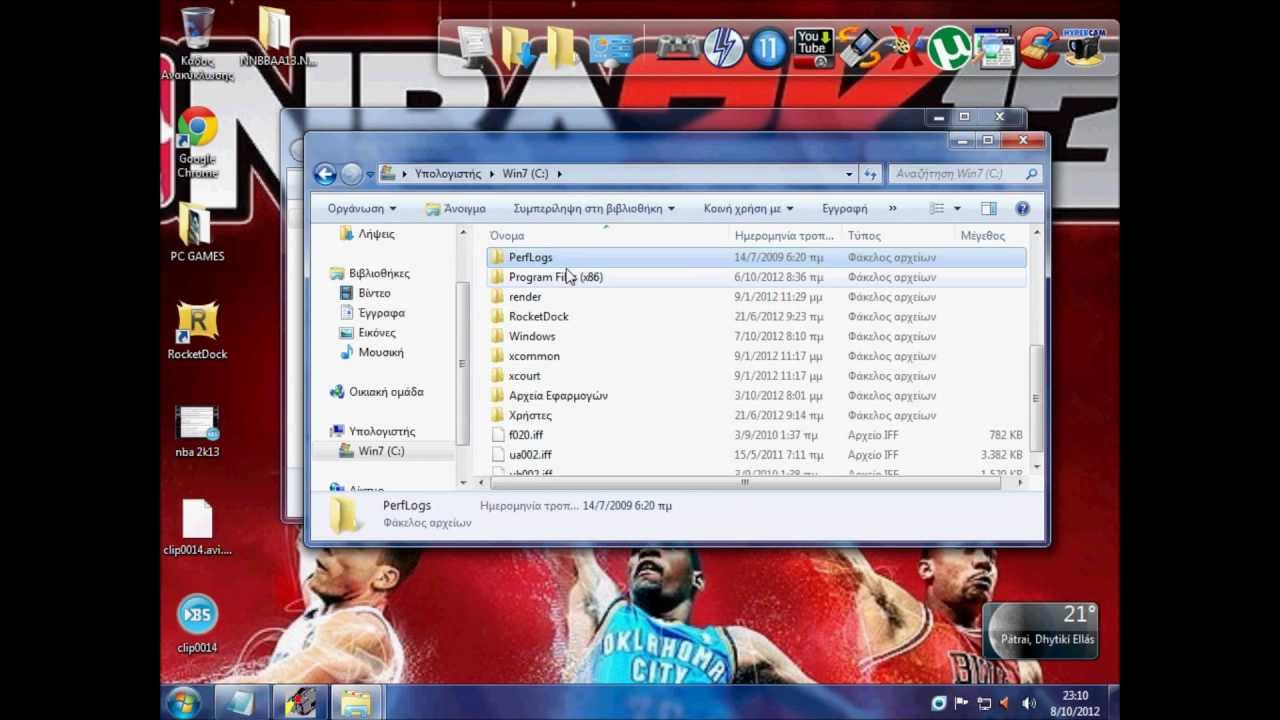1280x720 pixels.
Task: Open the plain yellow folder in the dock
Action: point(563,48)
